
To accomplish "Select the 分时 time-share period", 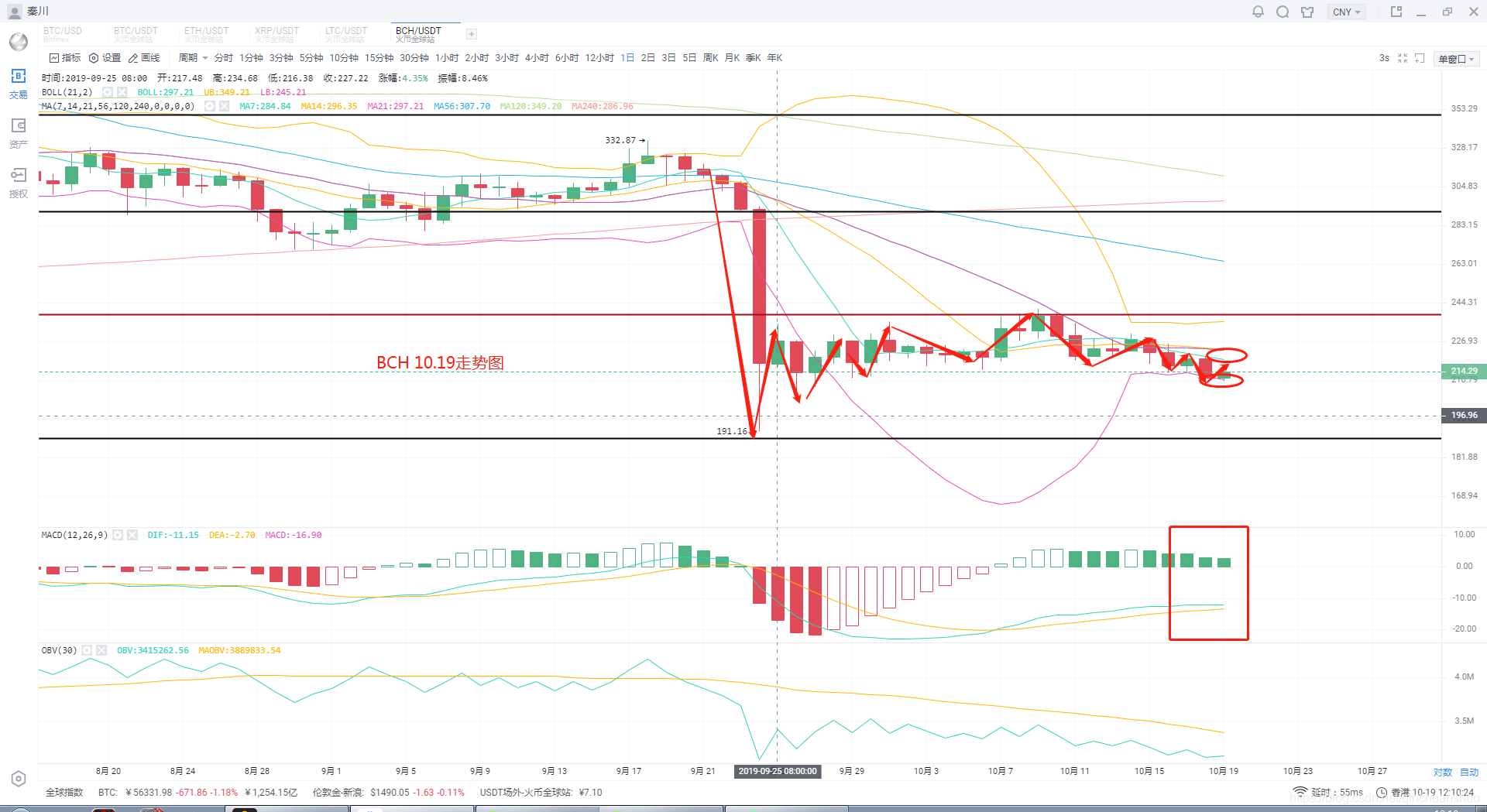I will [224, 58].
